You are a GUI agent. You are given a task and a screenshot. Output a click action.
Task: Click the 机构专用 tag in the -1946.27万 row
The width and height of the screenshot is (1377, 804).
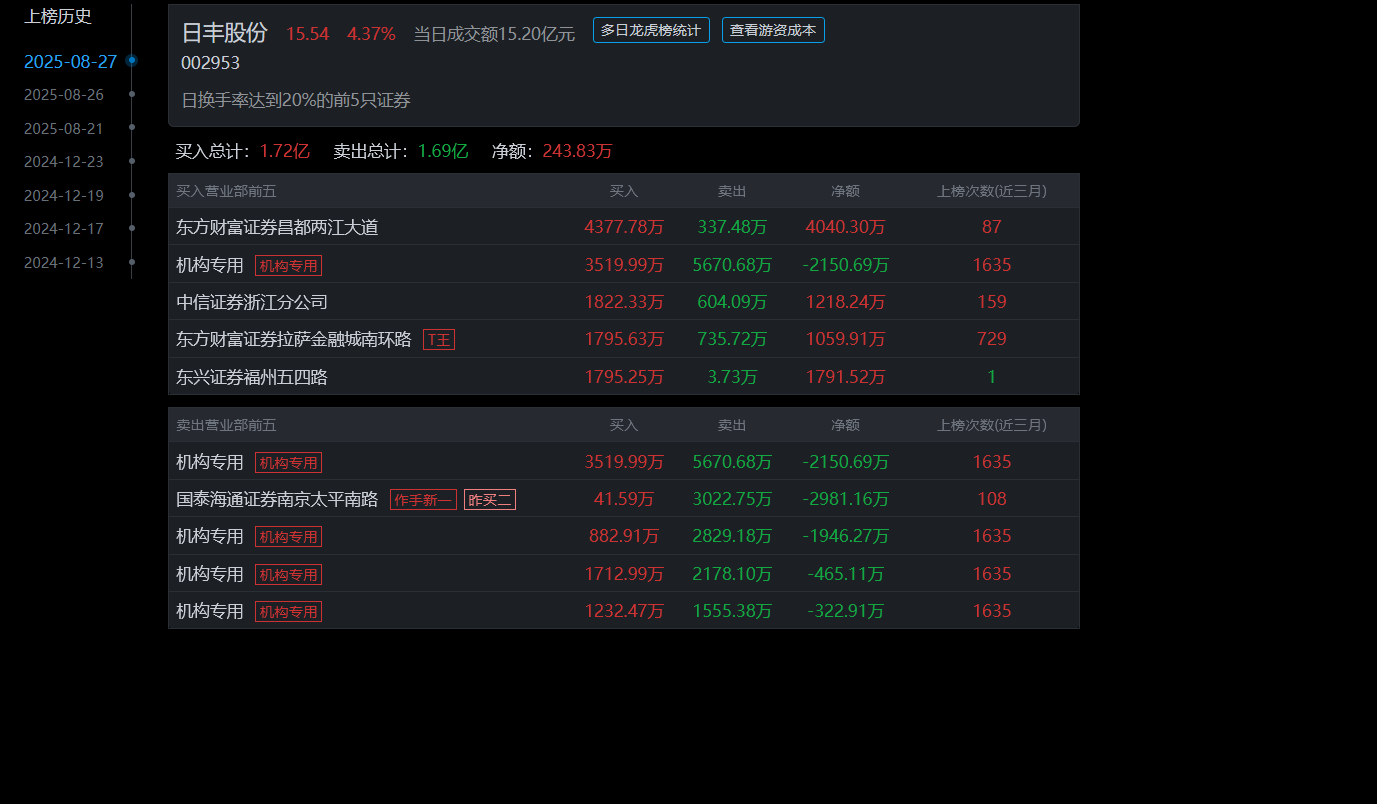pos(288,537)
